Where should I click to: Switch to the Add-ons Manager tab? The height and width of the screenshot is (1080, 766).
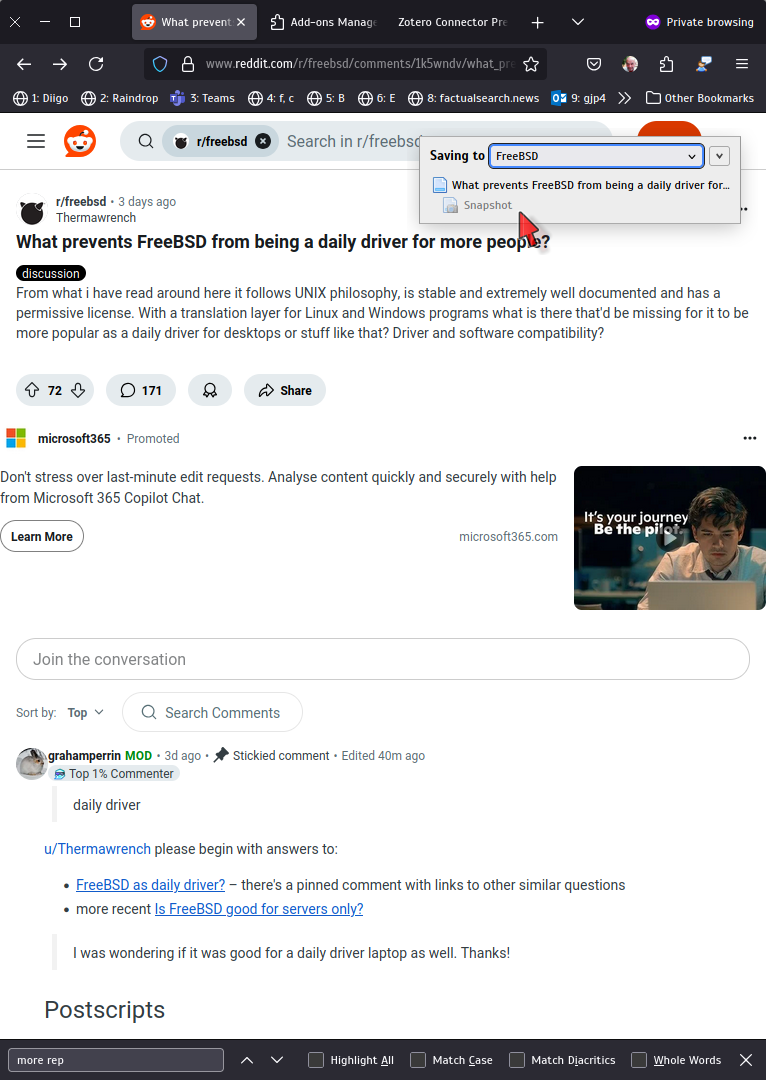pyautogui.click(x=323, y=22)
